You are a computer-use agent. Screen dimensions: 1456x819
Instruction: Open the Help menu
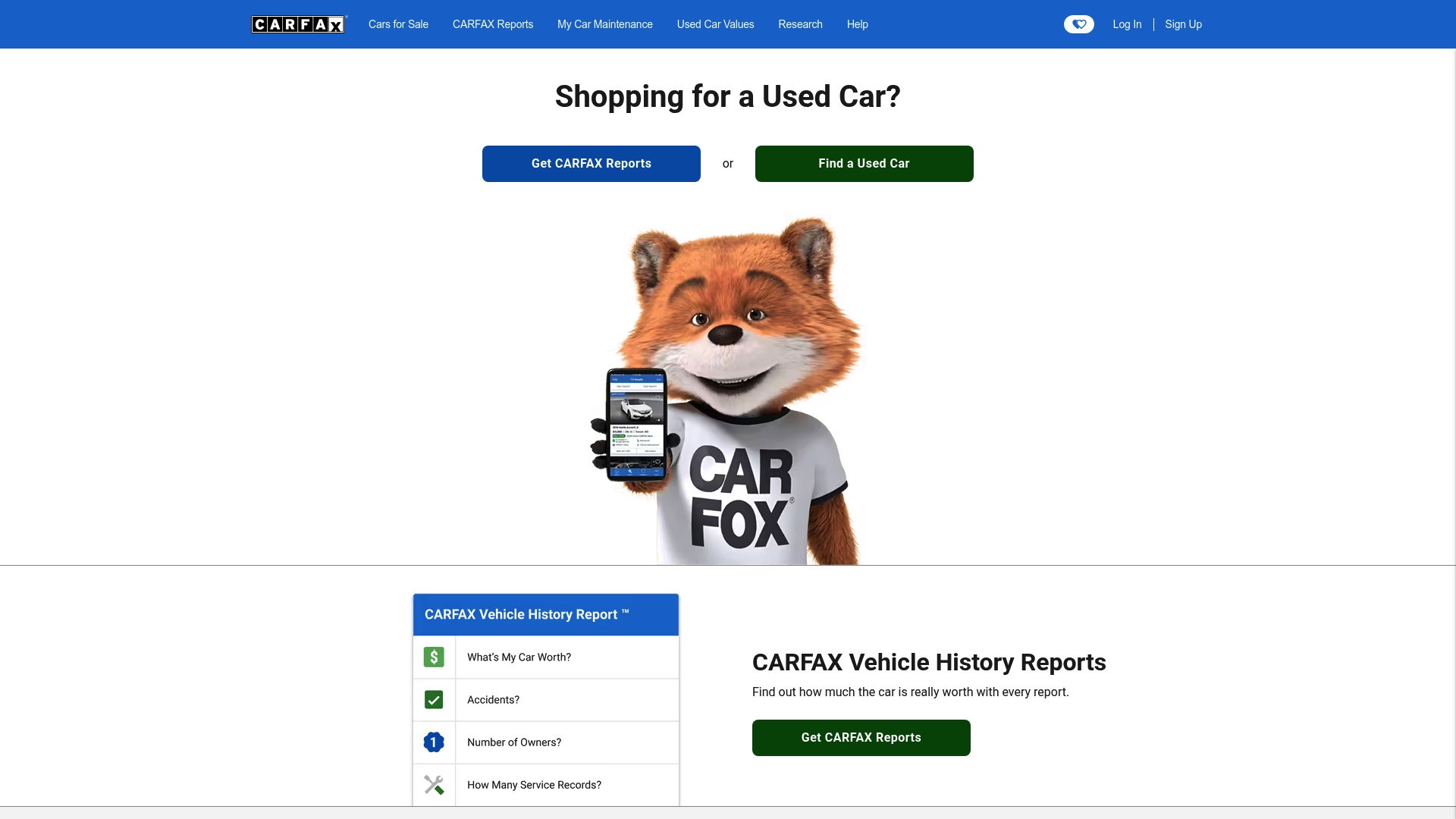point(857,24)
